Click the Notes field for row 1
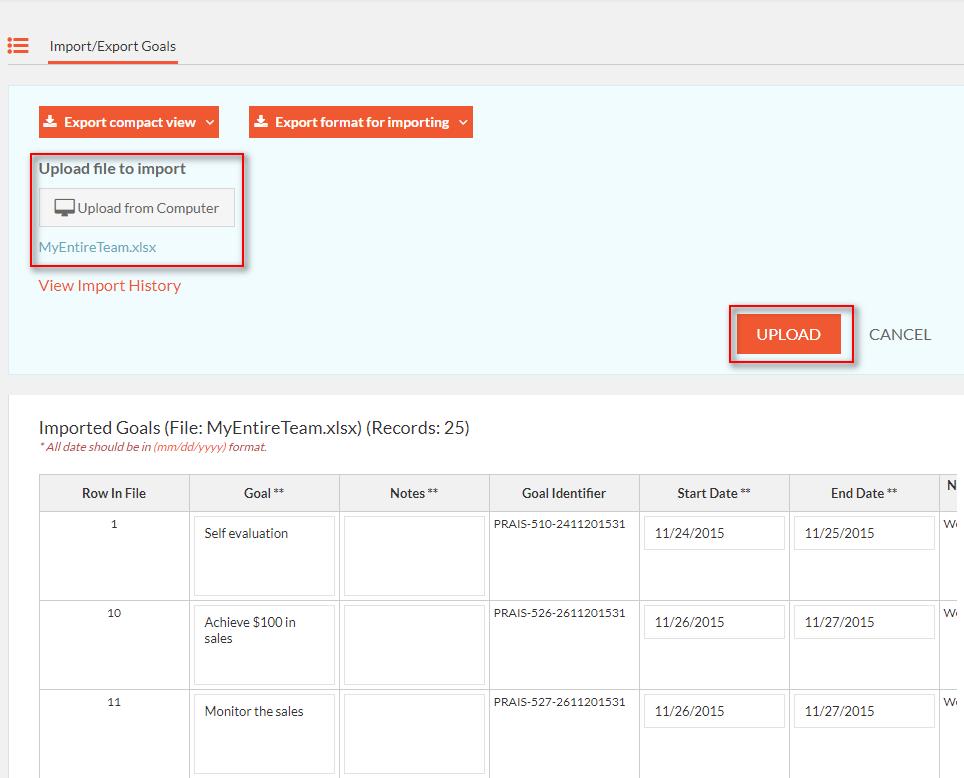Viewport: 964px width, 778px height. click(414, 556)
